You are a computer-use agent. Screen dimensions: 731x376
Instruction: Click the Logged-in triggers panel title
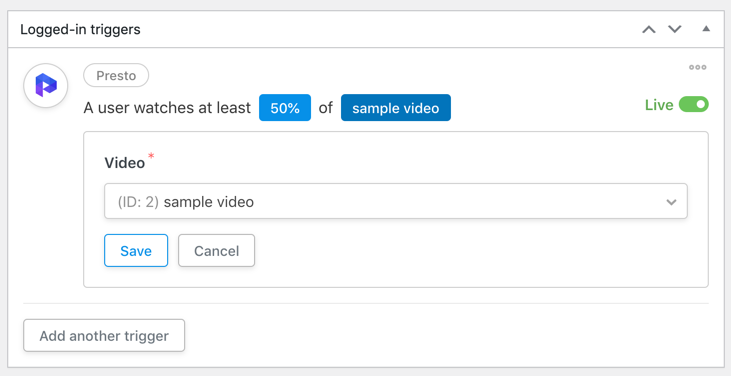point(80,29)
